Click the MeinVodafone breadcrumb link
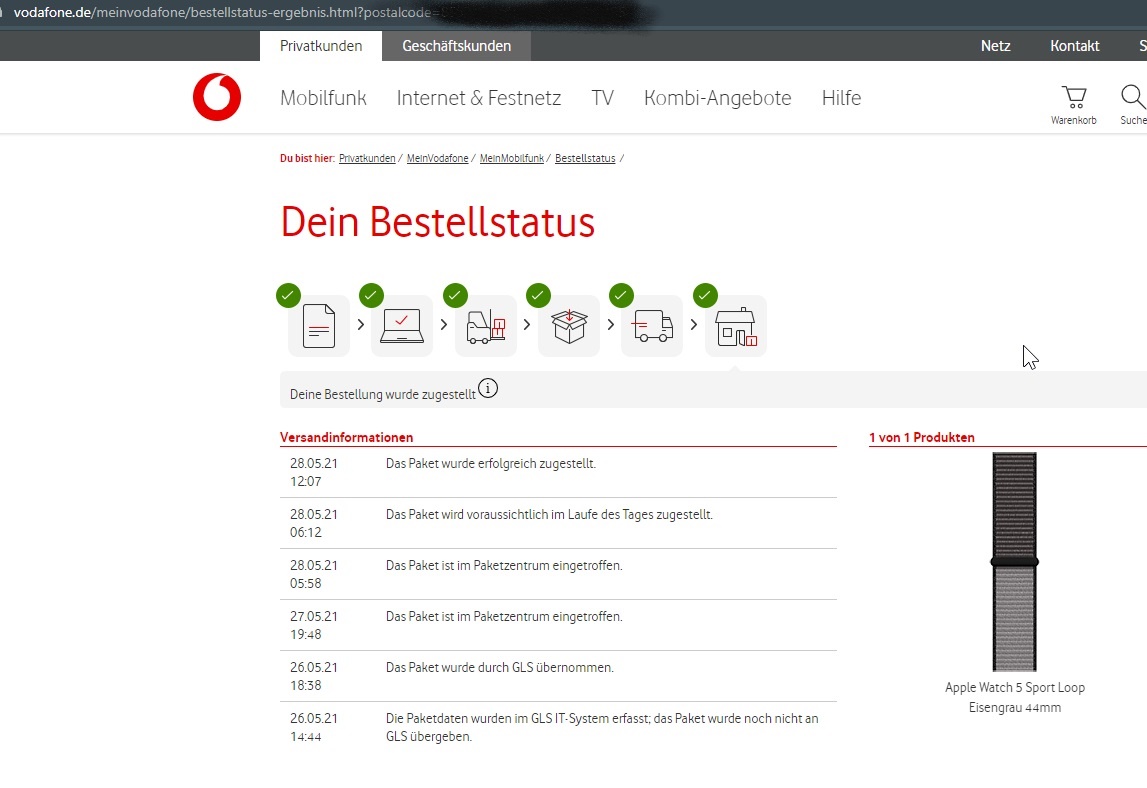Image resolution: width=1147 pixels, height=788 pixels. coord(437,159)
